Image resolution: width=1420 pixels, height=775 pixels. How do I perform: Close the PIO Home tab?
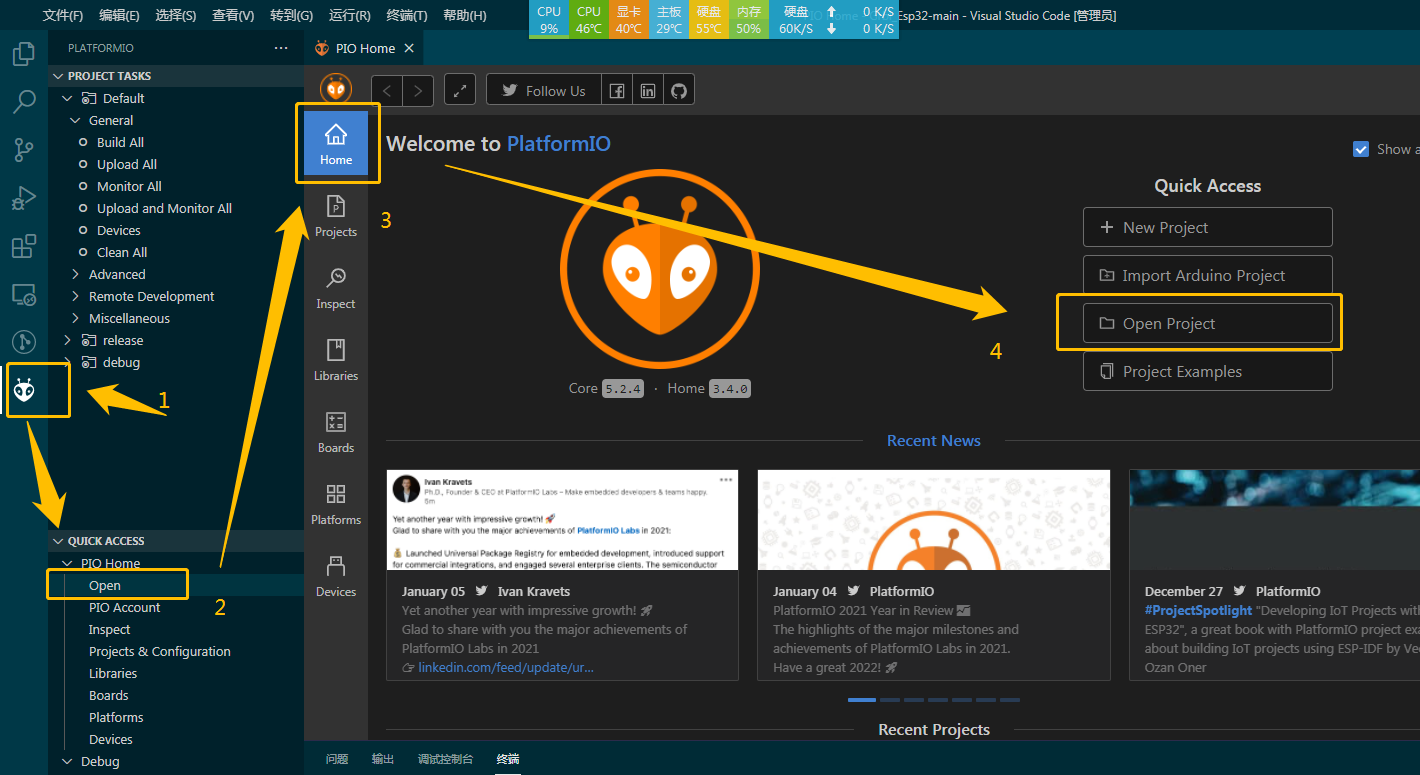[408, 48]
